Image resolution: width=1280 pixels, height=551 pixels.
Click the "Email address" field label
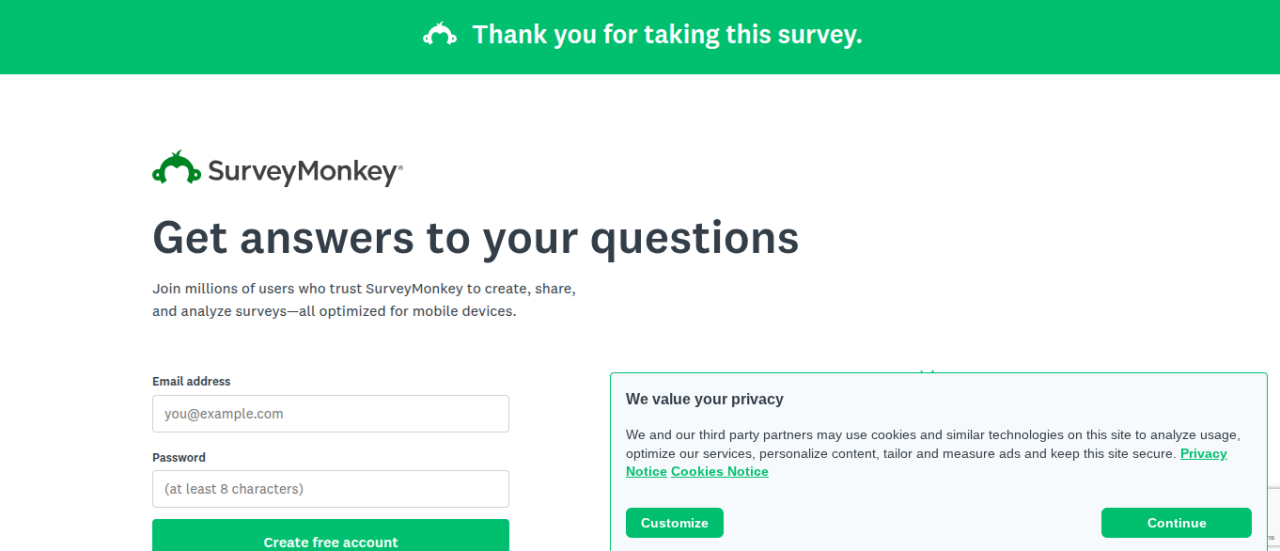pos(191,381)
